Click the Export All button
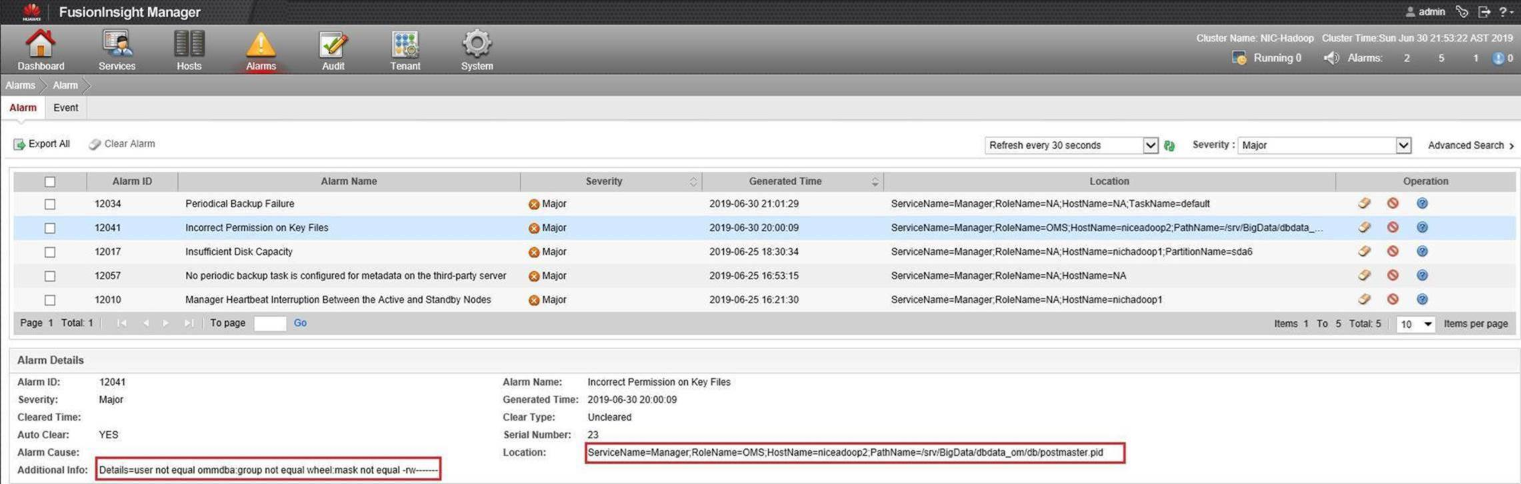Viewport: 1521px width, 484px height. point(42,144)
